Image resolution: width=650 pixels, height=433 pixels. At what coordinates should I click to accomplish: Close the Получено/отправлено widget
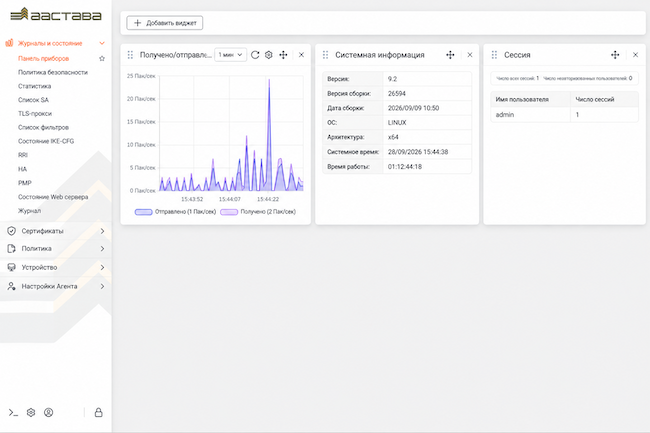click(x=301, y=55)
